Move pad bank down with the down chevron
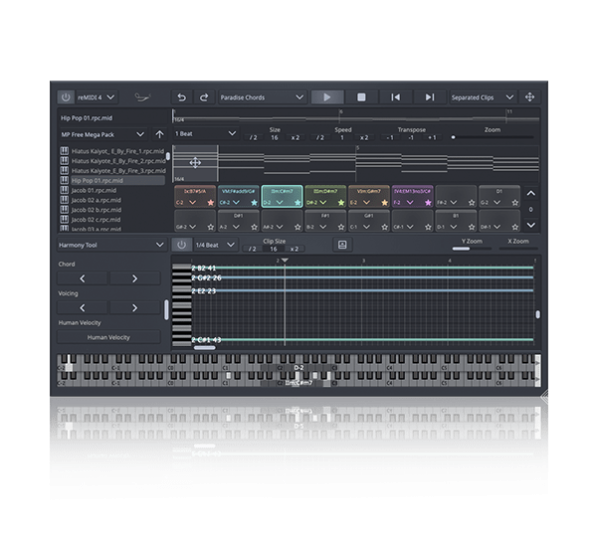The width and height of the screenshot is (597, 540). click(531, 225)
